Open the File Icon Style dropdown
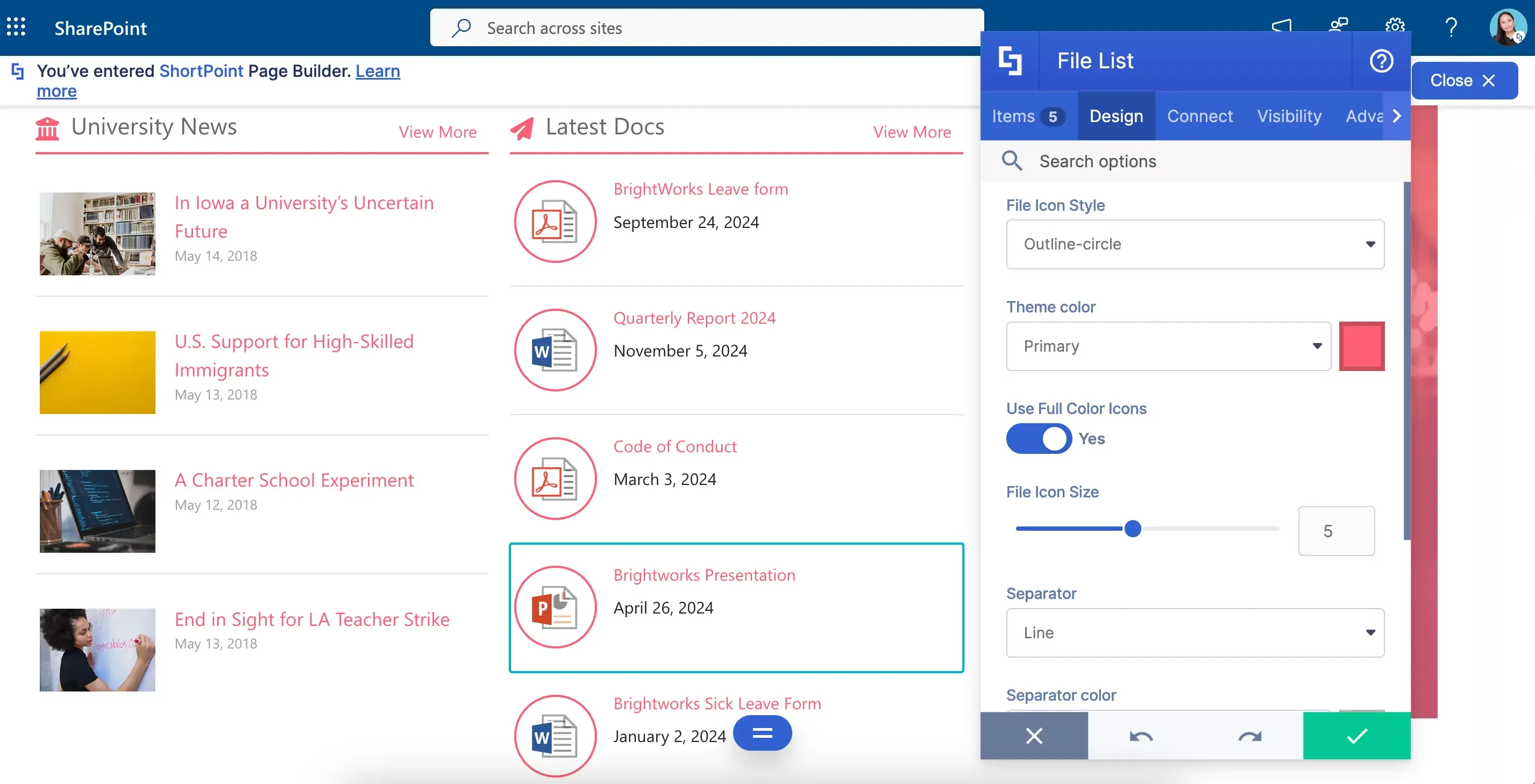The image size is (1535, 784). coord(1195,244)
